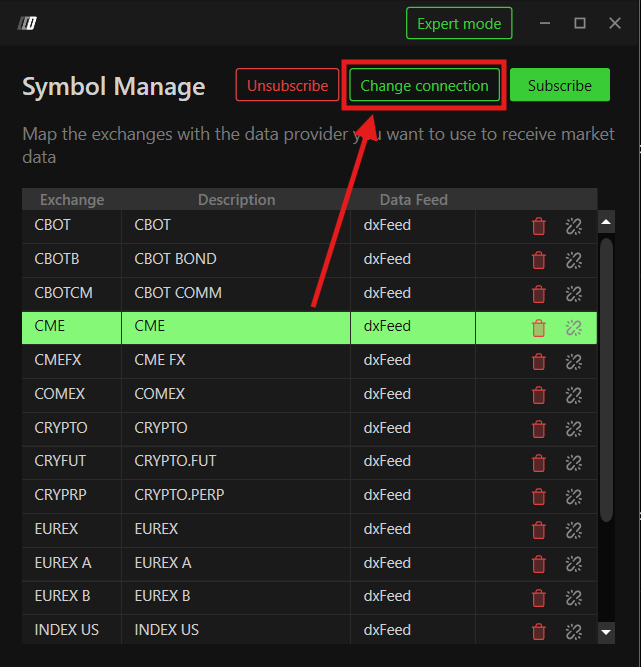Unlink data feed for EUREX A row

click(573, 564)
